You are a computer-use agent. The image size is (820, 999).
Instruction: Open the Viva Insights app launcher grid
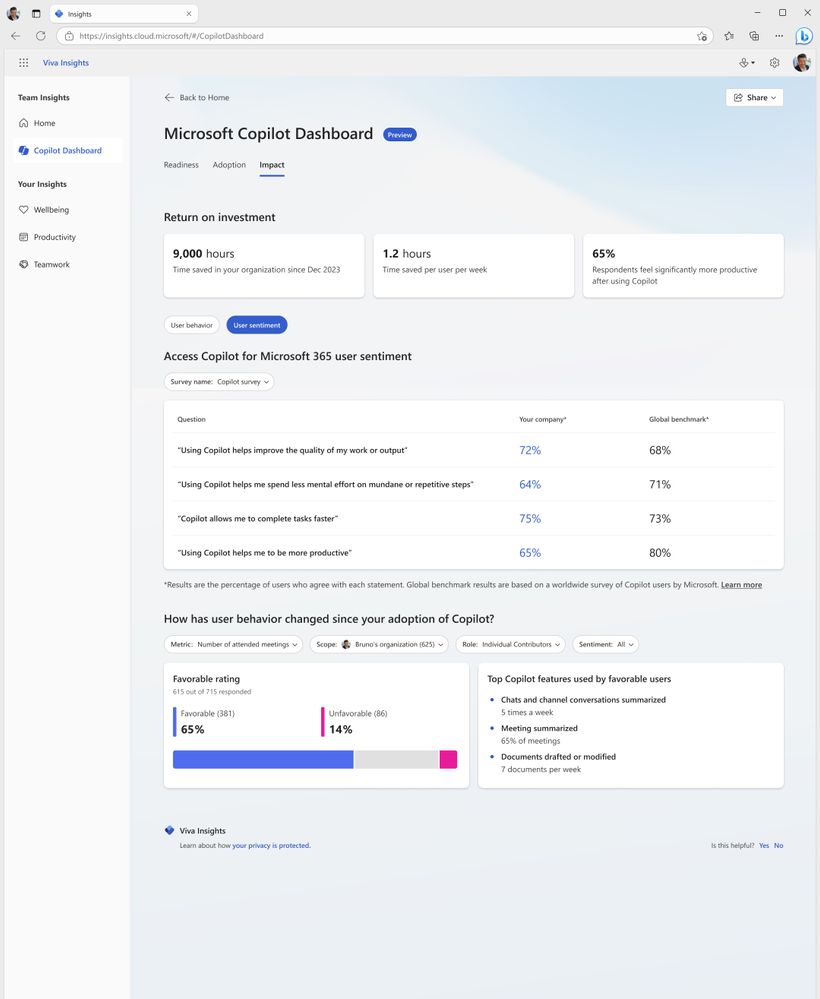pos(24,63)
